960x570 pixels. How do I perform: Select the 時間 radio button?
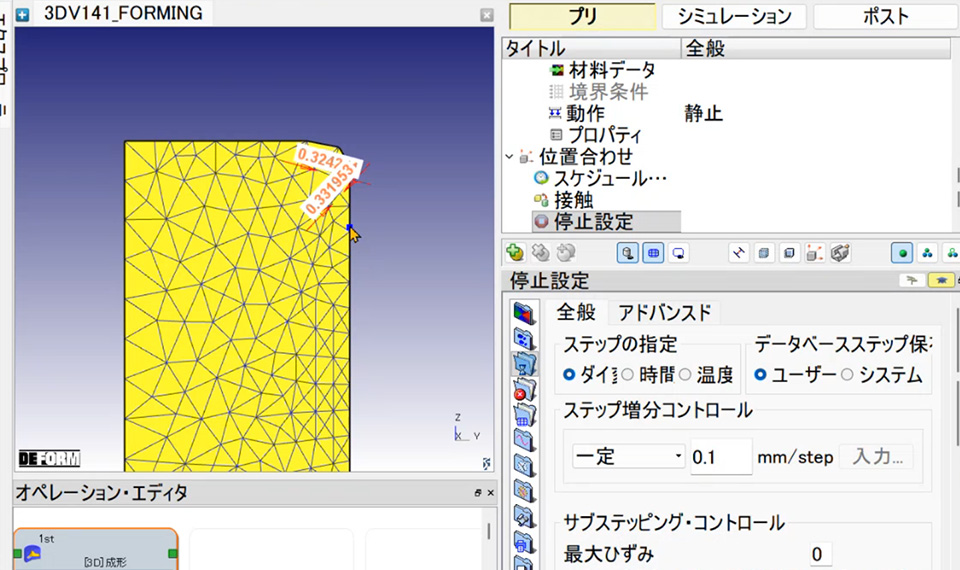point(628,374)
